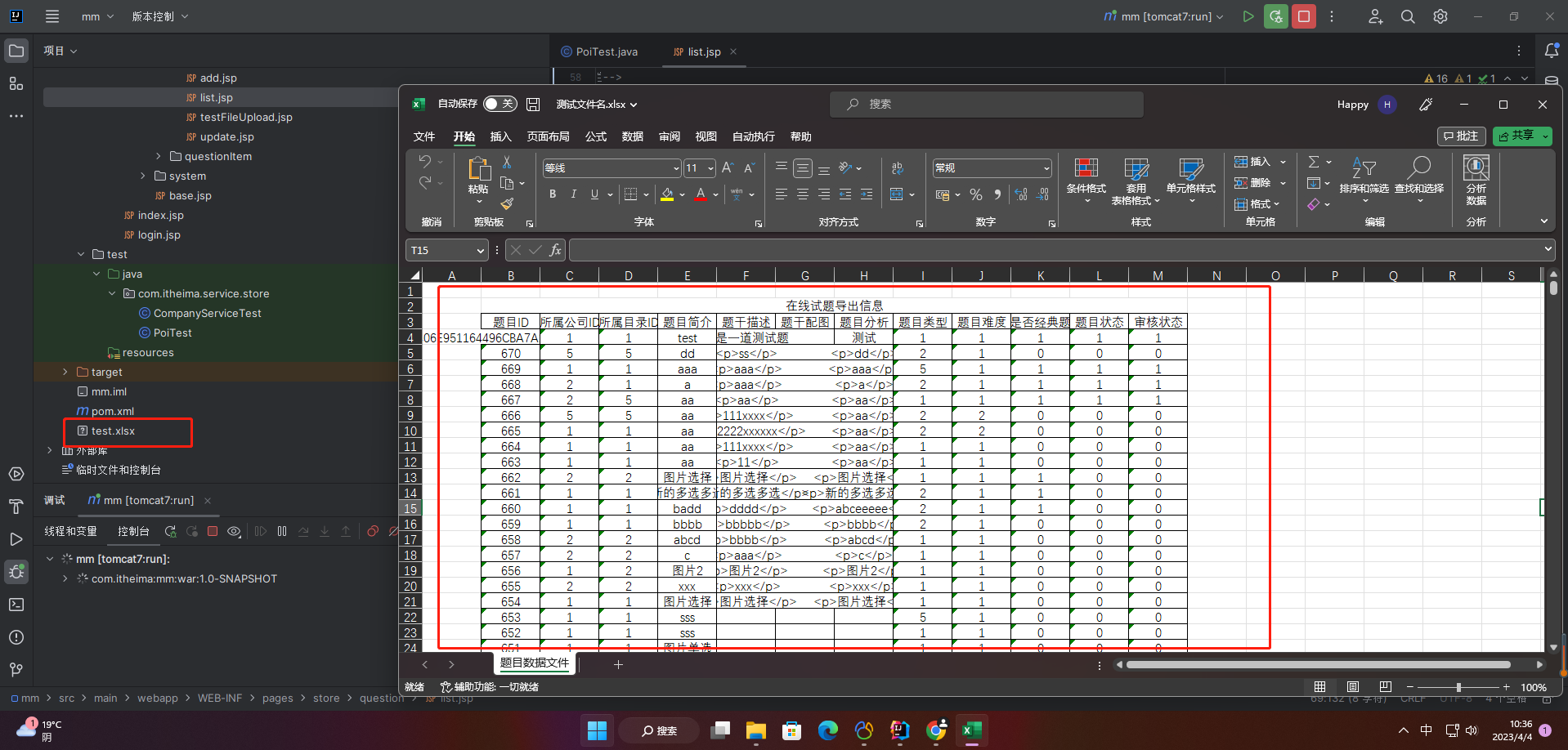Toggle center horizontal alignment
1568x750 pixels.
click(x=803, y=194)
